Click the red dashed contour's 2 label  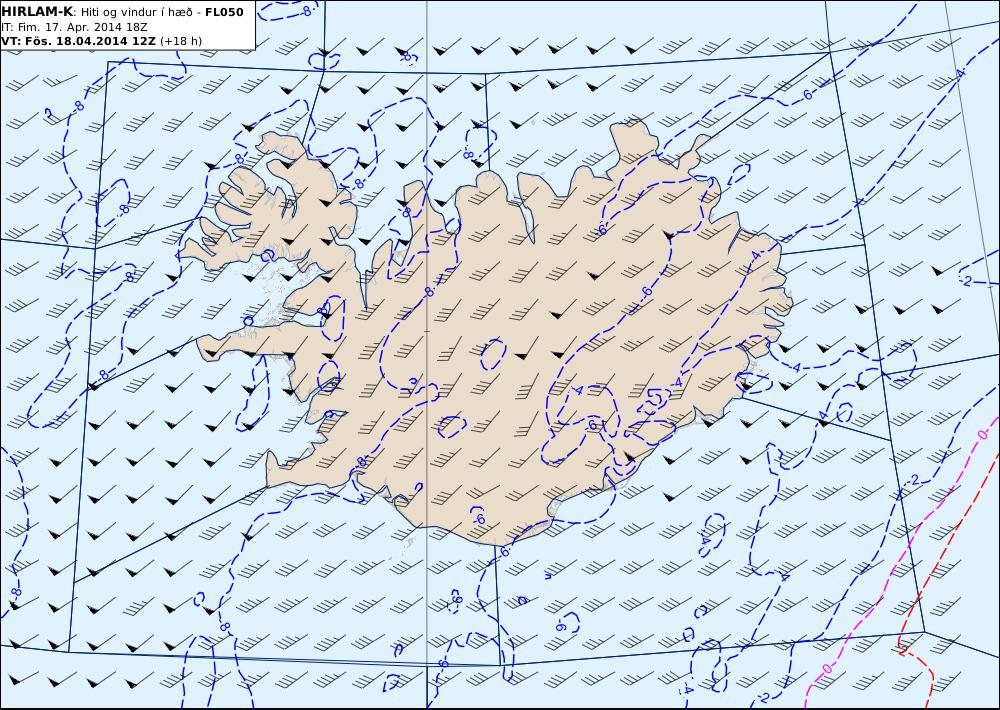tap(903, 649)
